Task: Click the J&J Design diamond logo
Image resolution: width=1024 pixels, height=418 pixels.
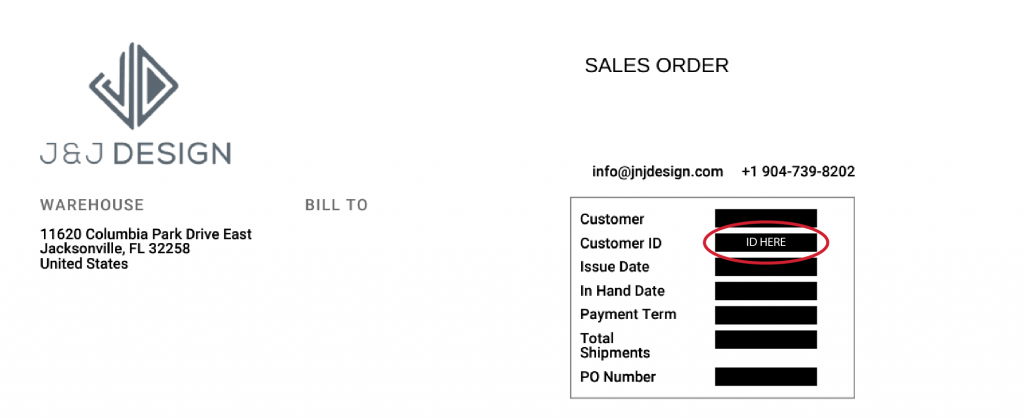Action: point(135,87)
